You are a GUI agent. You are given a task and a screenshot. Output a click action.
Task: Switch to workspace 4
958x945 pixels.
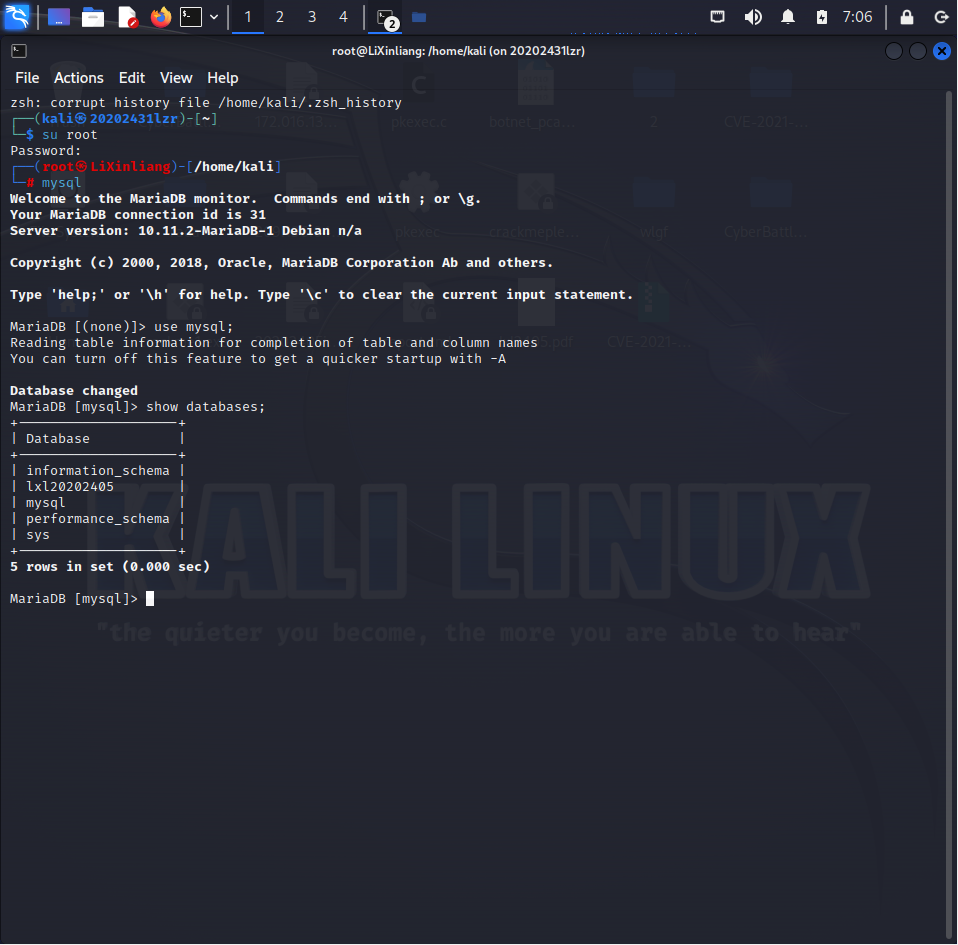pos(343,17)
